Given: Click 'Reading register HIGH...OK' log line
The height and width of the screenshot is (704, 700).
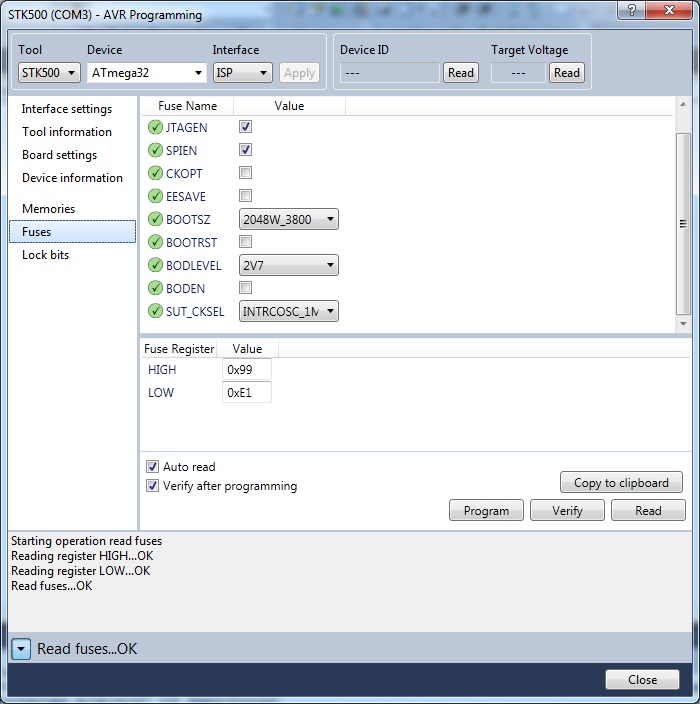Looking at the screenshot, I should pos(82,556).
